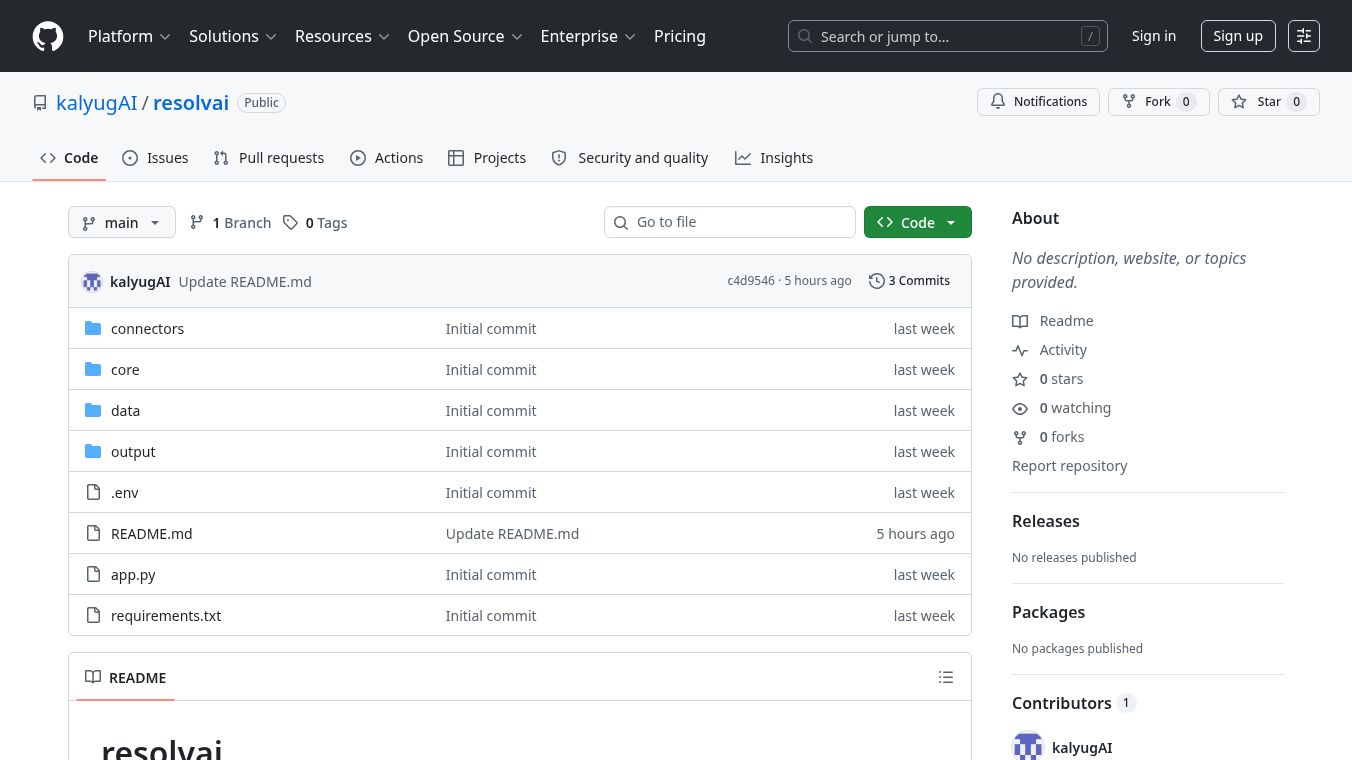This screenshot has height=760, width=1352.
Task: Open the README outline list icon
Action: 946,677
